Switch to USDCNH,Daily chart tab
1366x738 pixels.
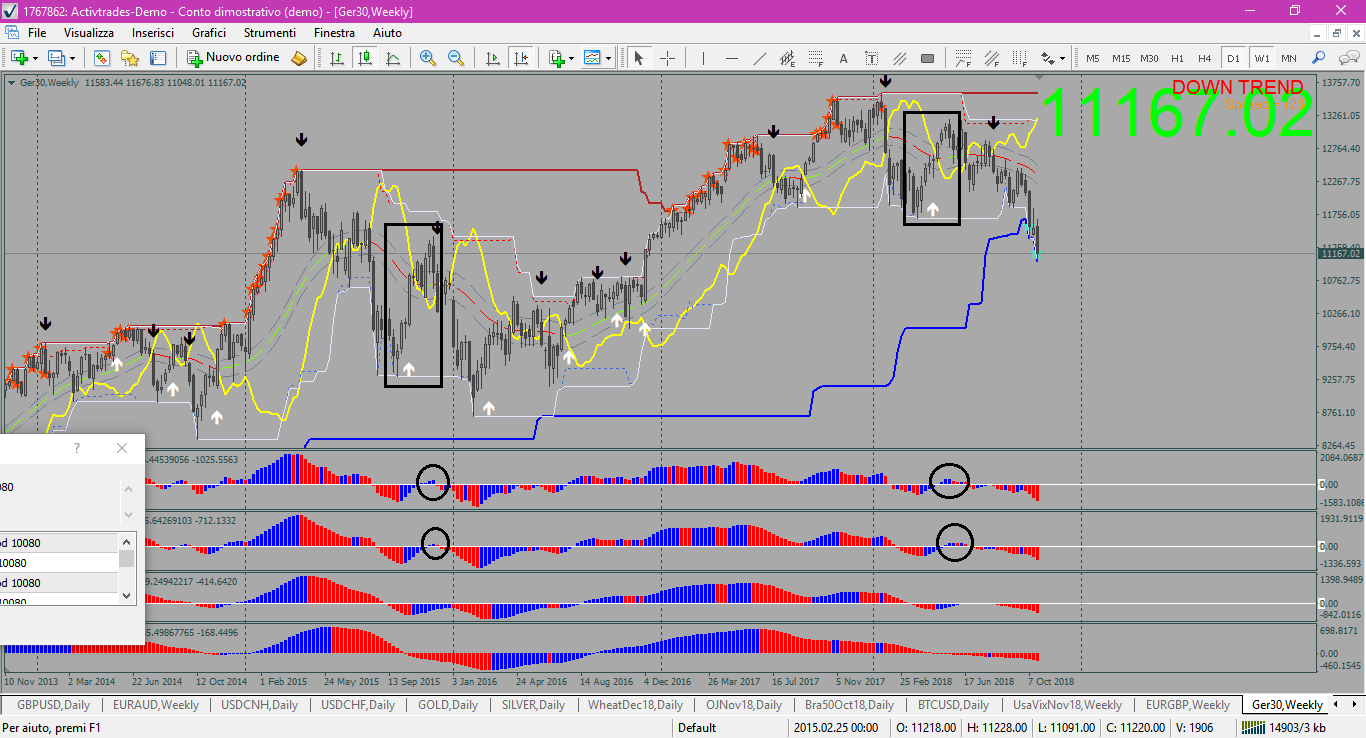click(261, 705)
